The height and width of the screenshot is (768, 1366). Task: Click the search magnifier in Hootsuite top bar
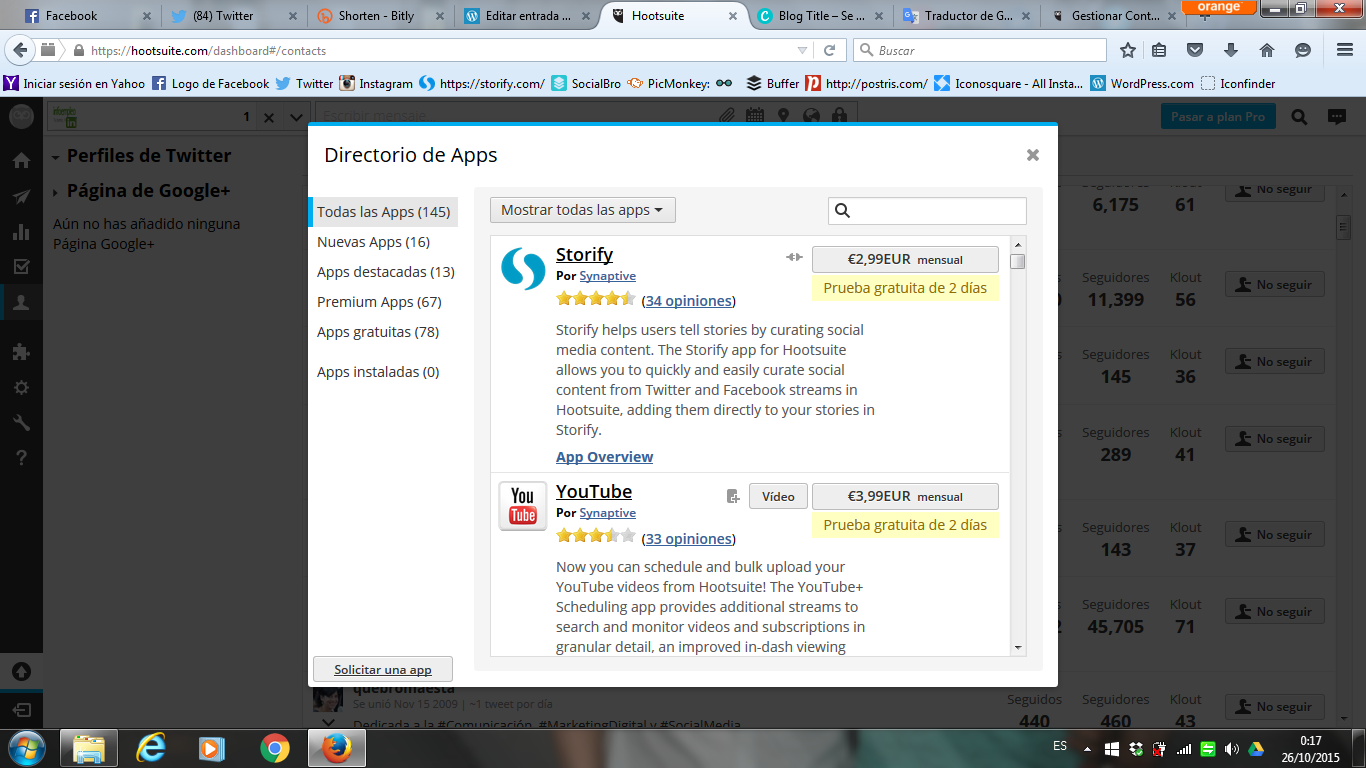point(1299,117)
